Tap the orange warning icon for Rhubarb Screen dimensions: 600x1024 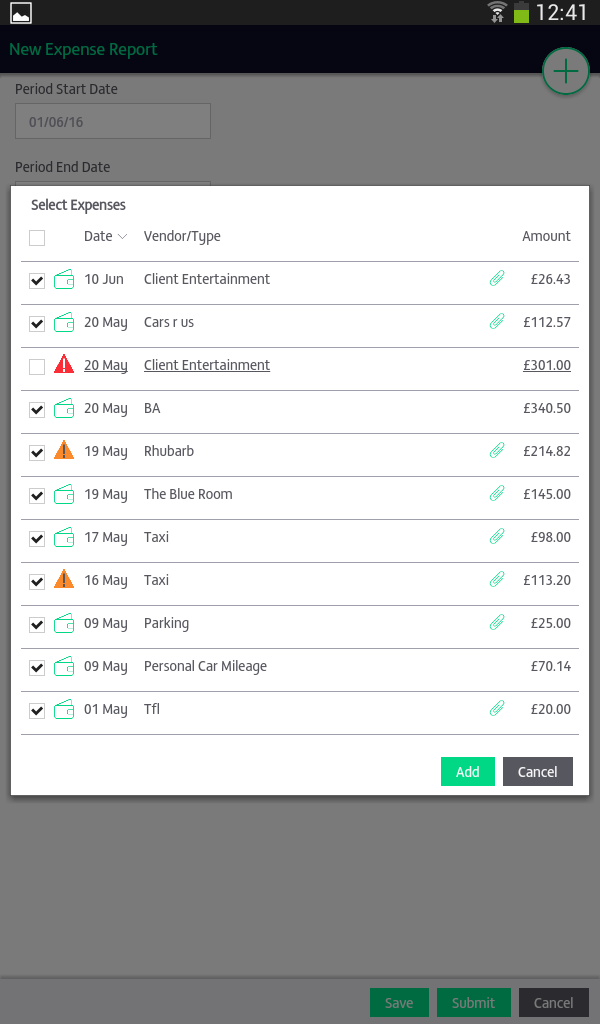(64, 450)
